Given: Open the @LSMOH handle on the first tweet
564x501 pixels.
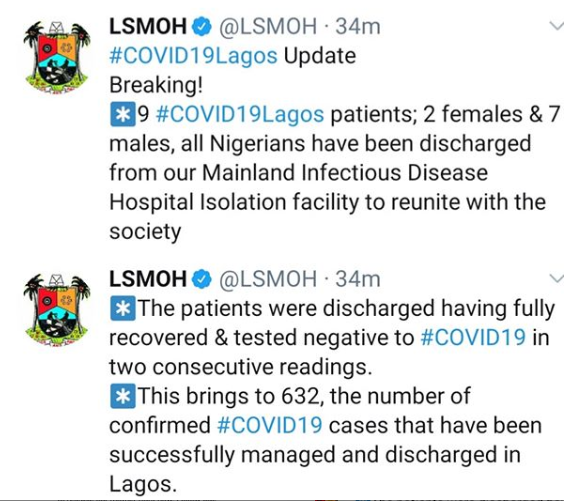Looking at the screenshot, I should click(x=268, y=27).
